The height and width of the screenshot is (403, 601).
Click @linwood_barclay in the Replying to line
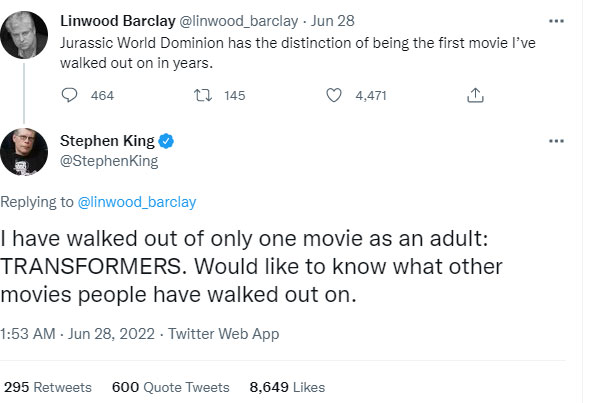coord(137,202)
